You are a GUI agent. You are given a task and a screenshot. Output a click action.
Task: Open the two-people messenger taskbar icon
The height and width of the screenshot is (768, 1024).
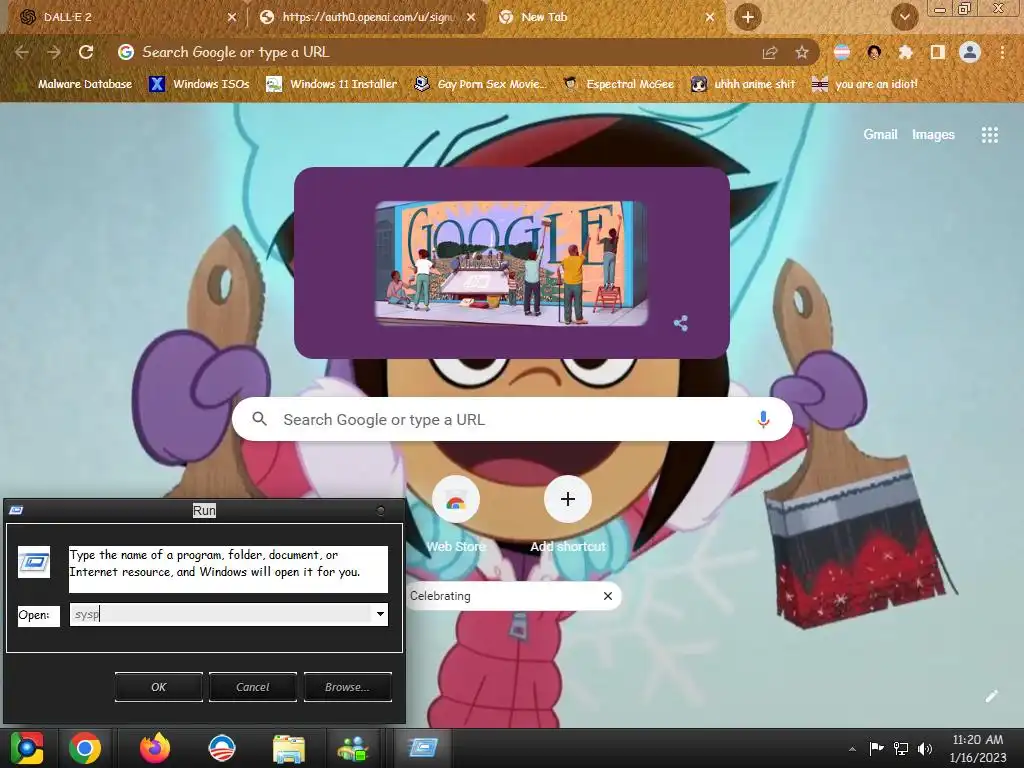[x=353, y=748]
